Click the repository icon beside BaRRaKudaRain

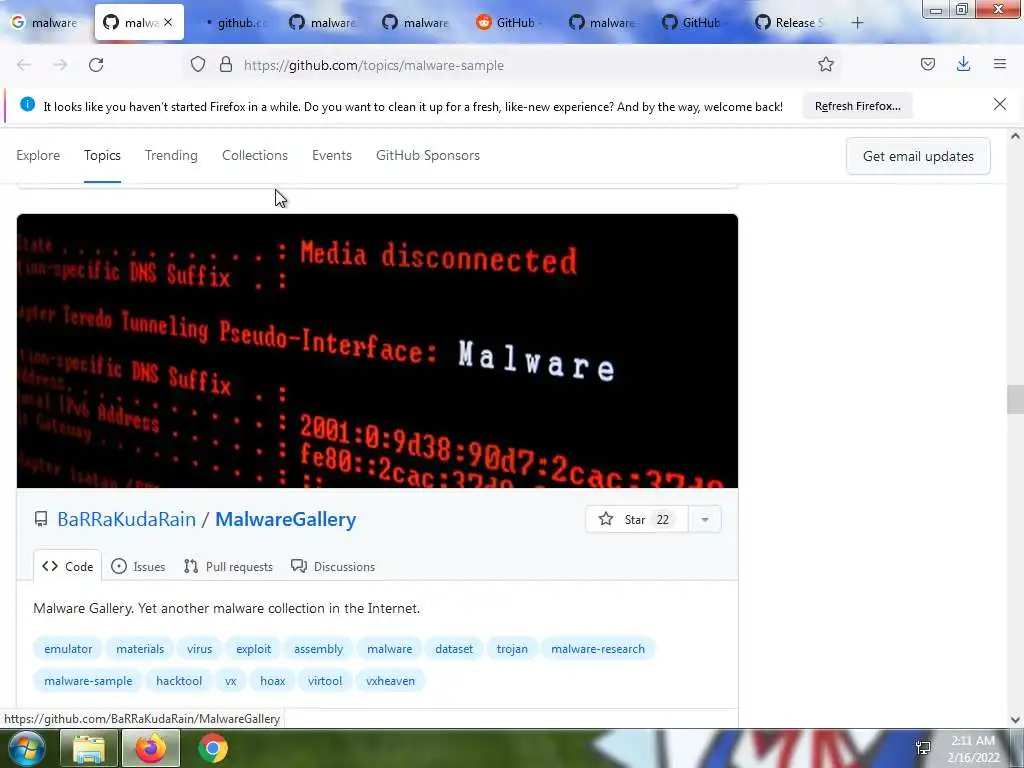click(x=40, y=519)
